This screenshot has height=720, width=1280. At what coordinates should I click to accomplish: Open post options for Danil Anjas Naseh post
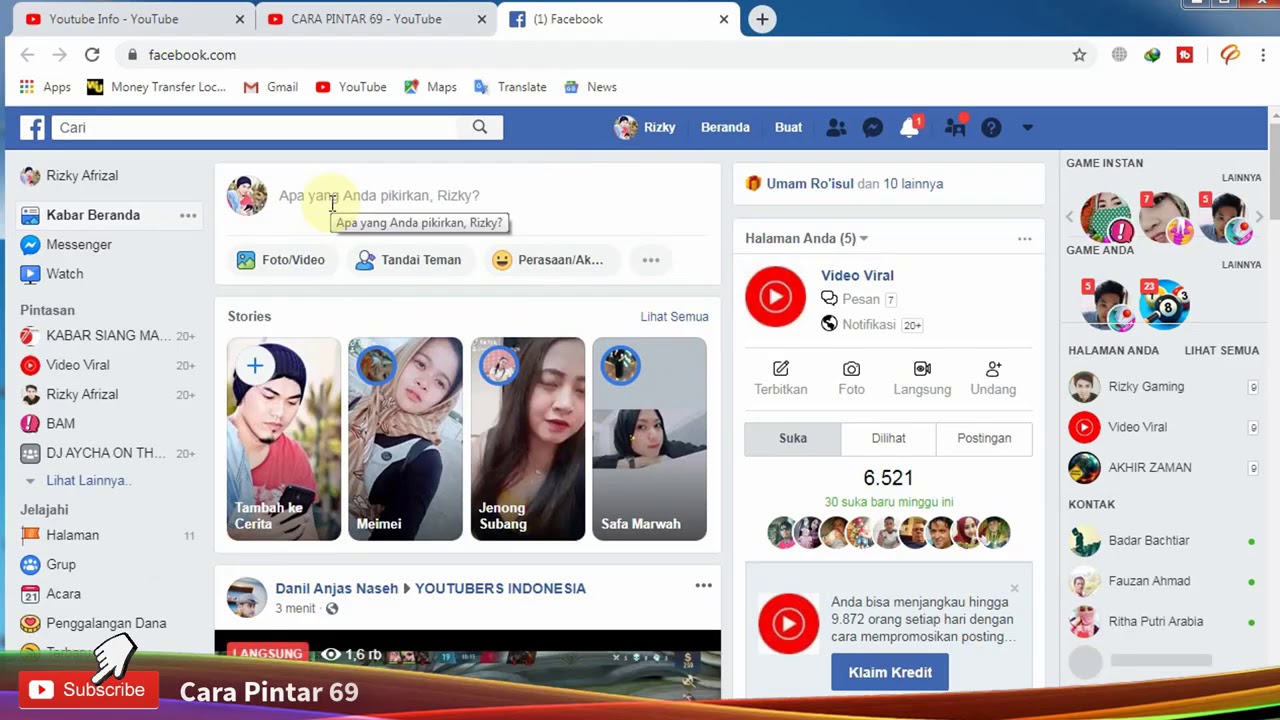coord(703,586)
